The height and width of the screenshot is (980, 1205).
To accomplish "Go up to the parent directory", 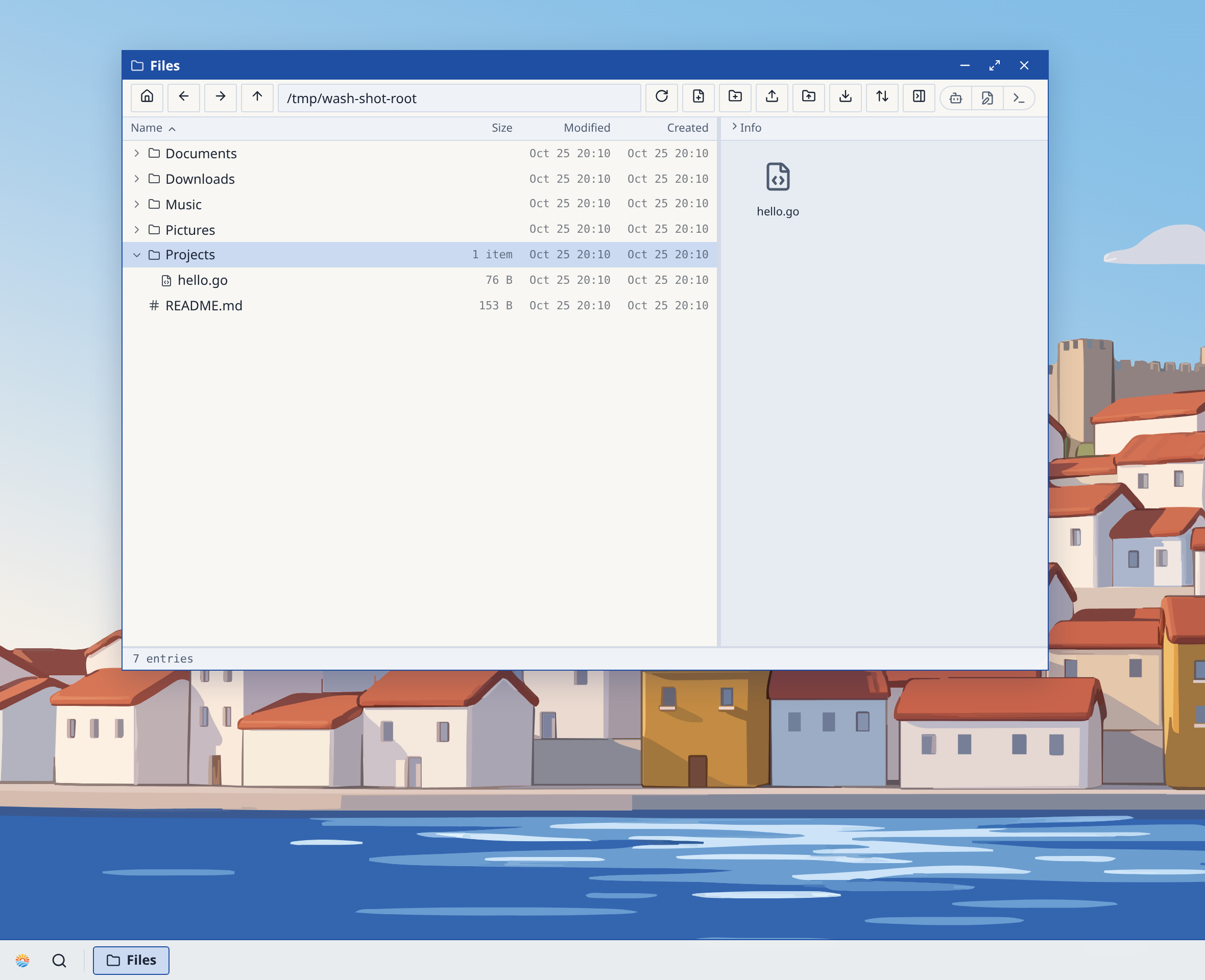I will [x=257, y=97].
